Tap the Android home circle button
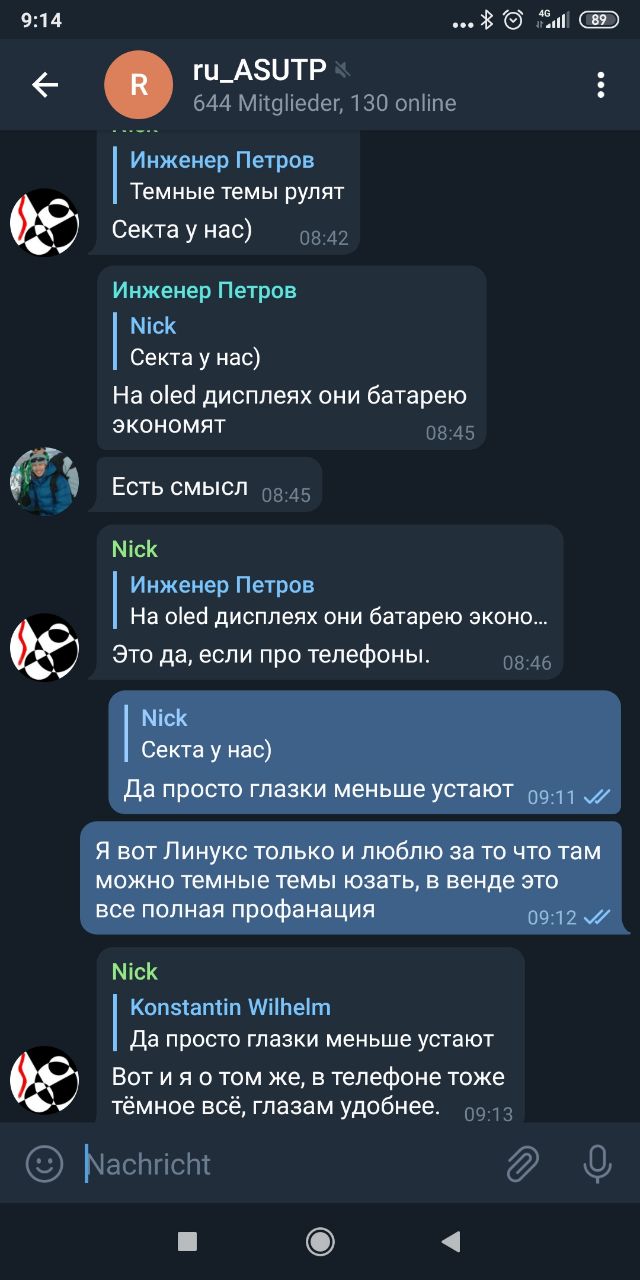Viewport: 640px width, 1280px height. tap(320, 1242)
